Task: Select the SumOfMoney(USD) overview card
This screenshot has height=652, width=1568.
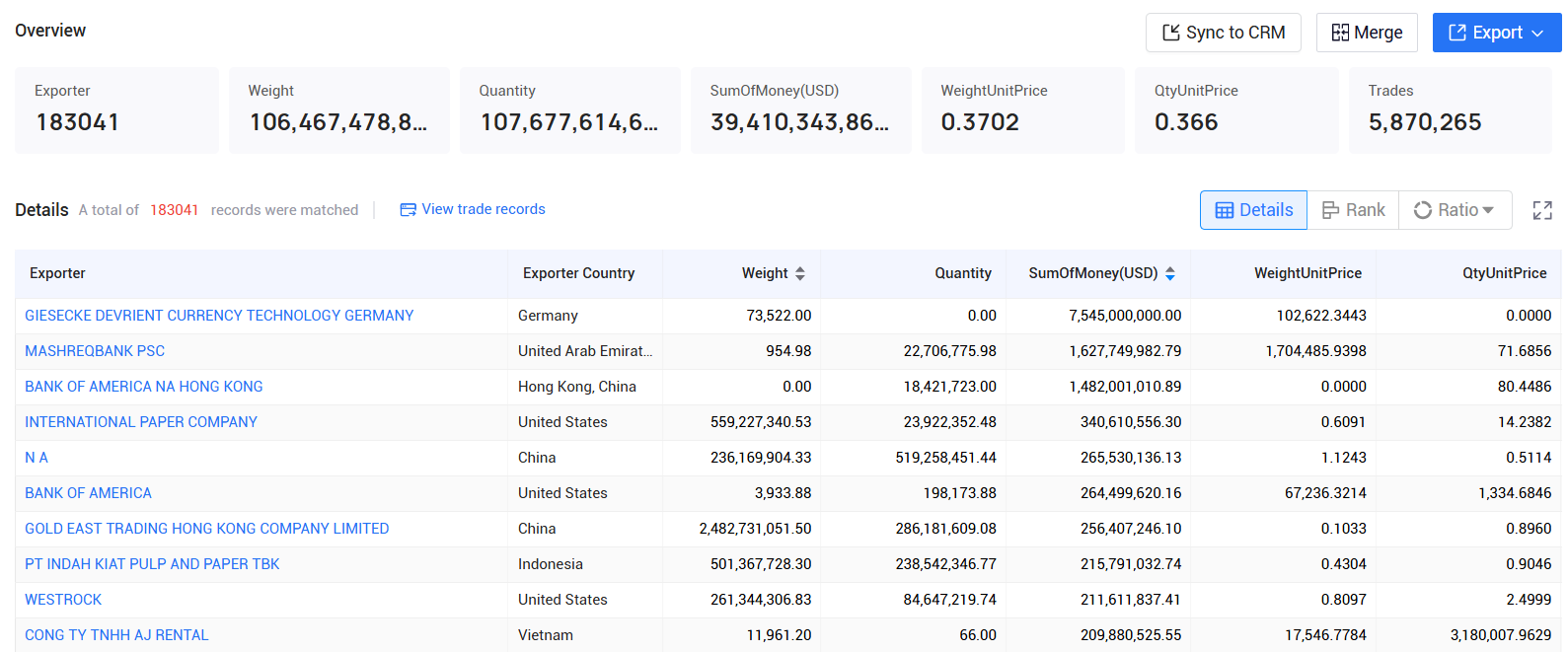Action: tap(800, 110)
